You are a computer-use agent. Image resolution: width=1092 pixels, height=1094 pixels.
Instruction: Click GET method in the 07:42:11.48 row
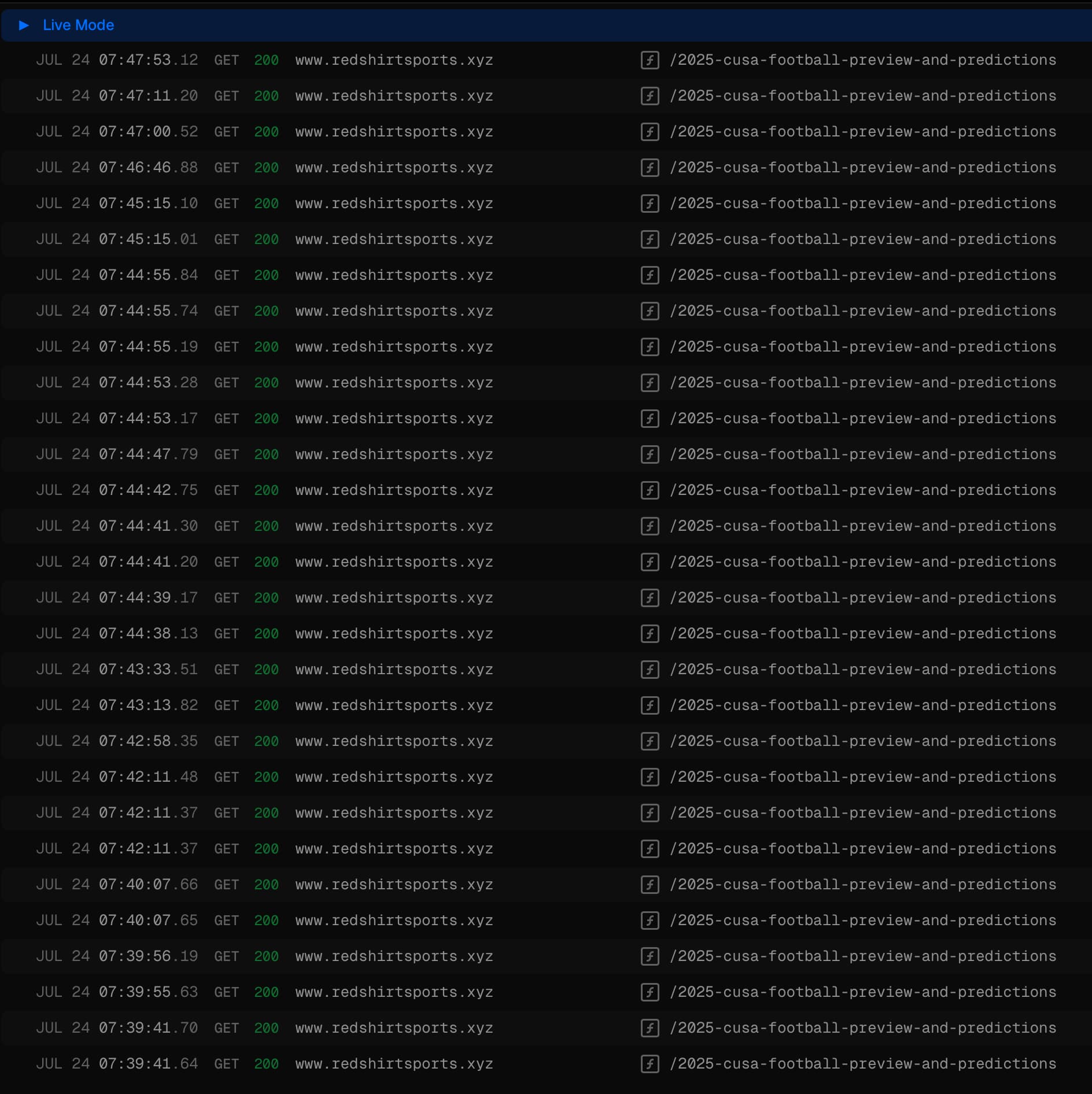(226, 777)
